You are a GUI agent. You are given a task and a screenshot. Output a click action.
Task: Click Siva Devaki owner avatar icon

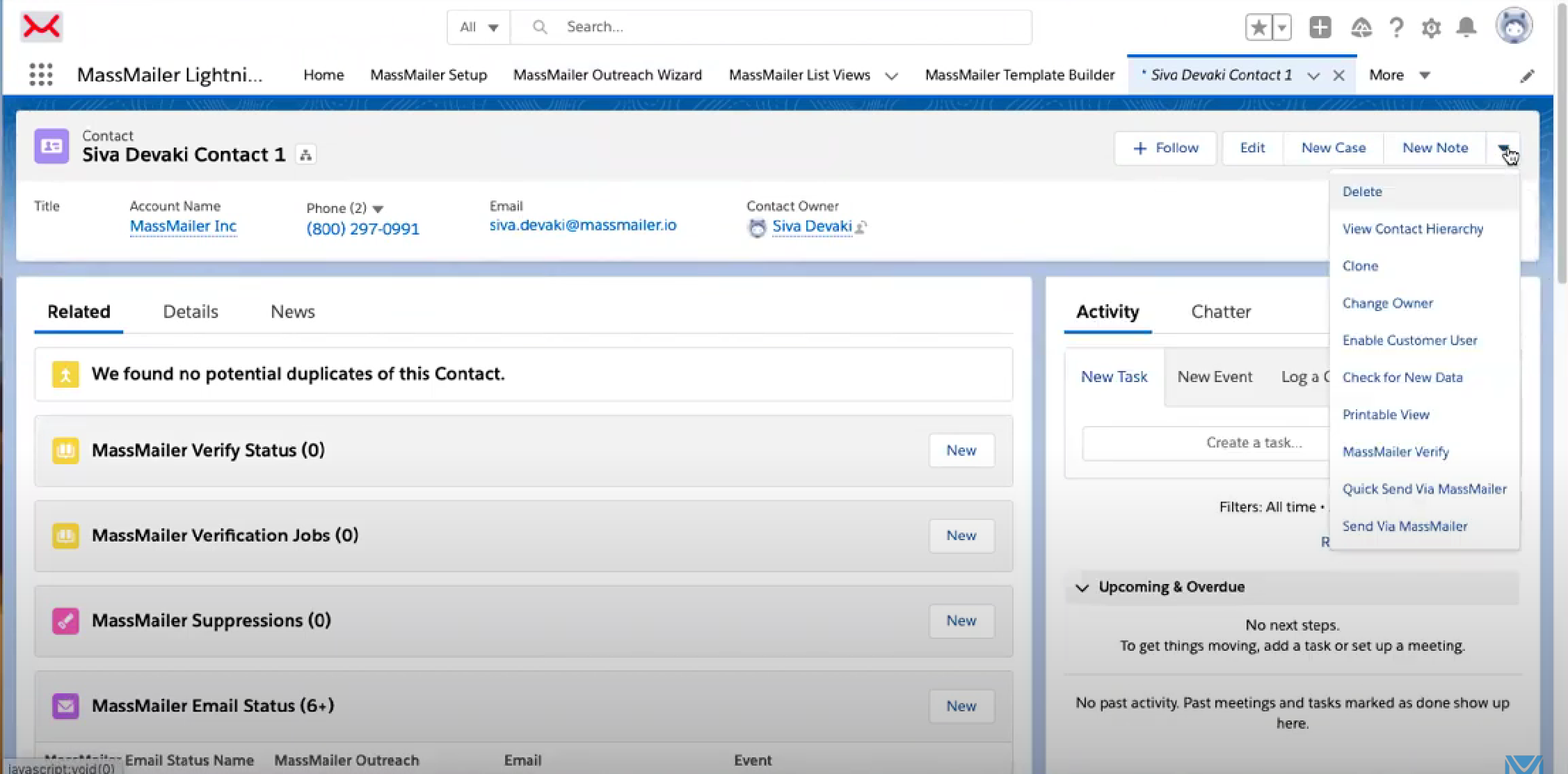click(757, 228)
